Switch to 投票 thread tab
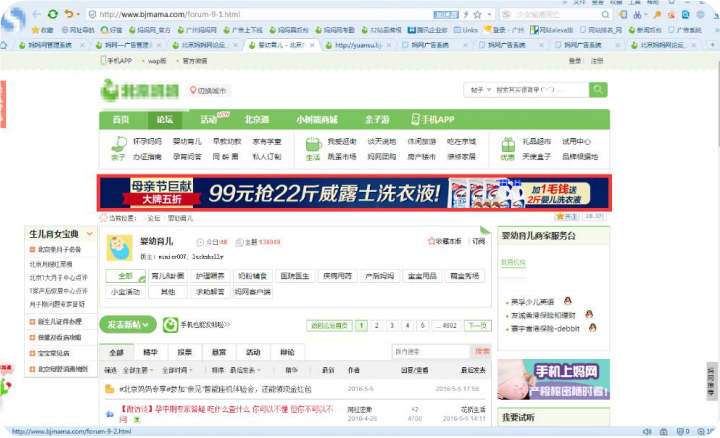This screenshot has width=720, height=438. [185, 352]
